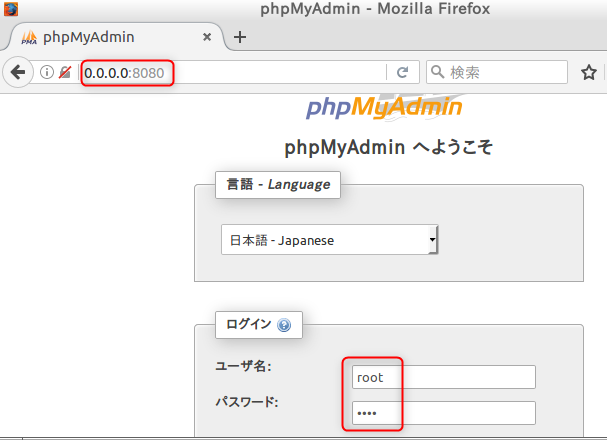Image resolution: width=607 pixels, height=440 pixels.
Task: Reload the page with the refresh icon
Action: 403,72
